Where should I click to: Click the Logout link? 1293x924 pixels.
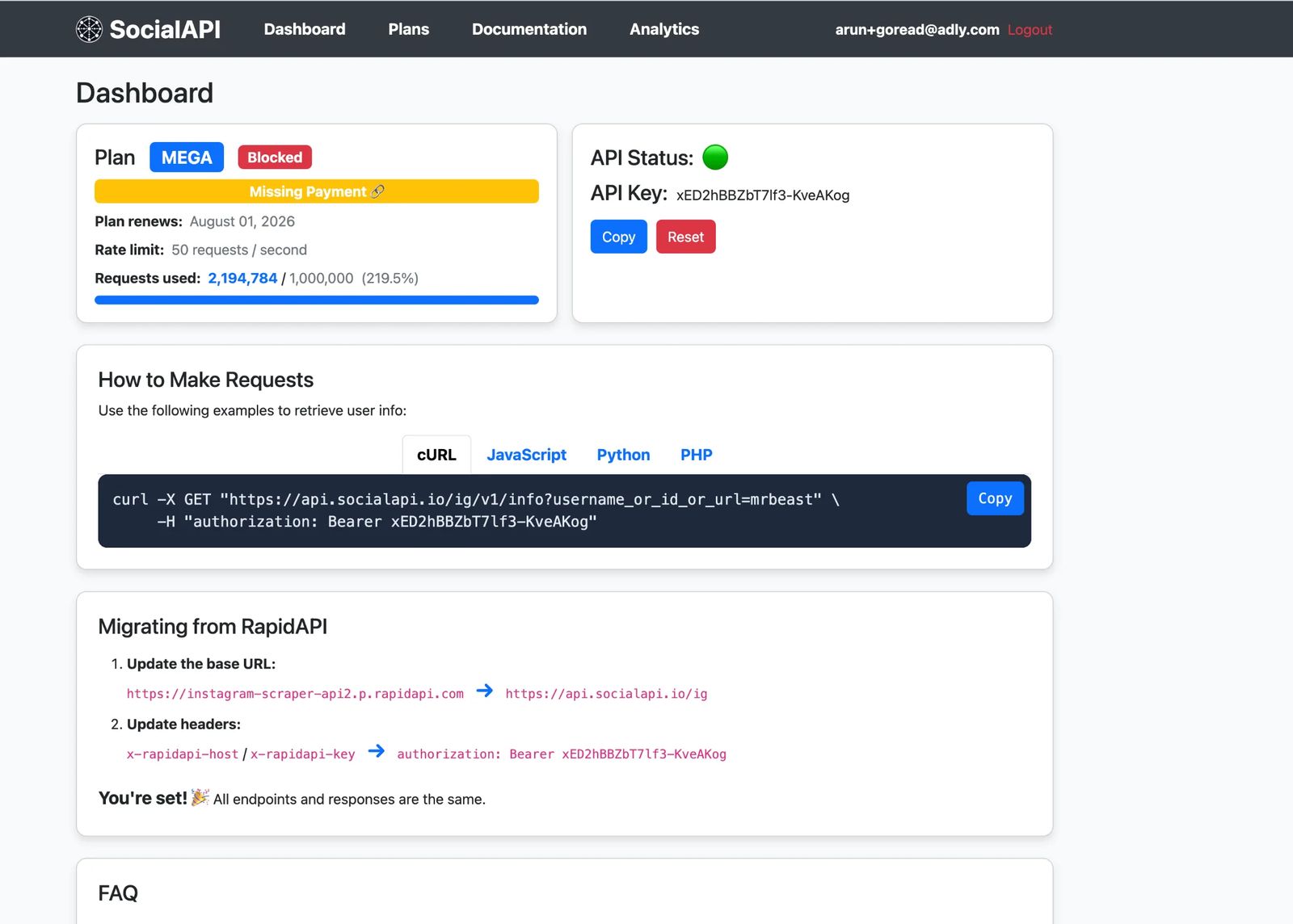pos(1030,30)
